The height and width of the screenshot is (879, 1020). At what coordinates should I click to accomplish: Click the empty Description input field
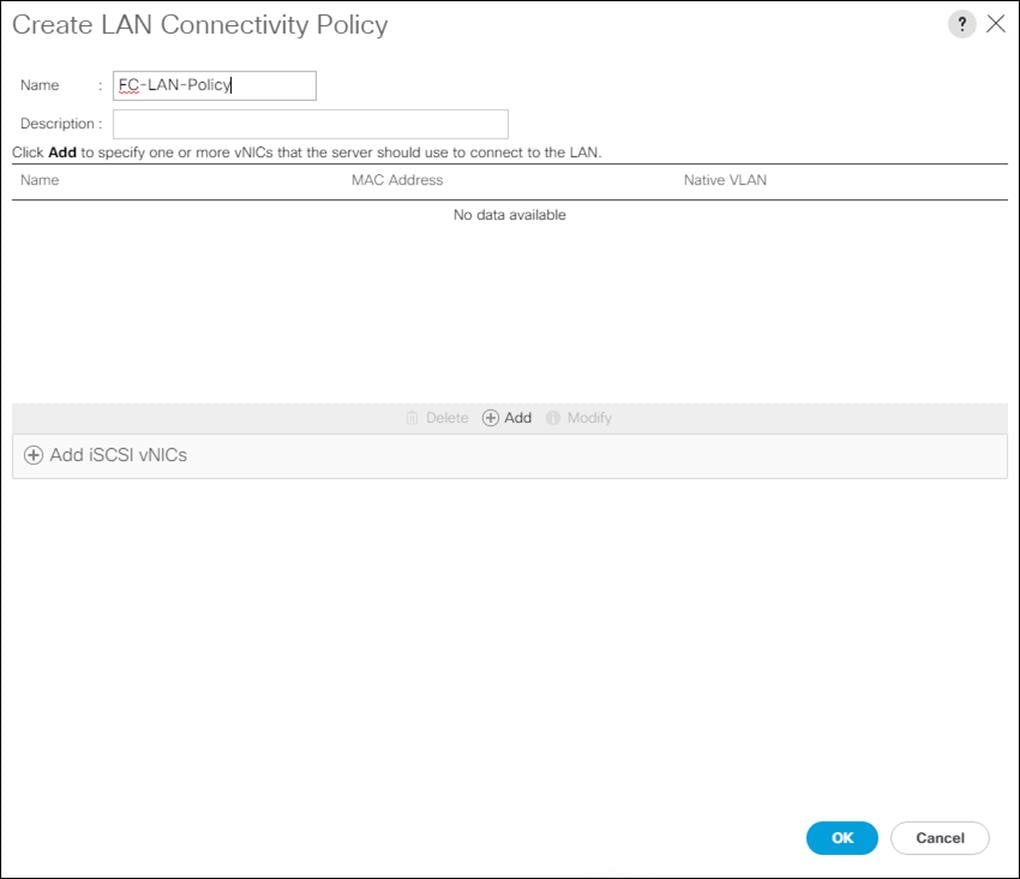(x=312, y=123)
